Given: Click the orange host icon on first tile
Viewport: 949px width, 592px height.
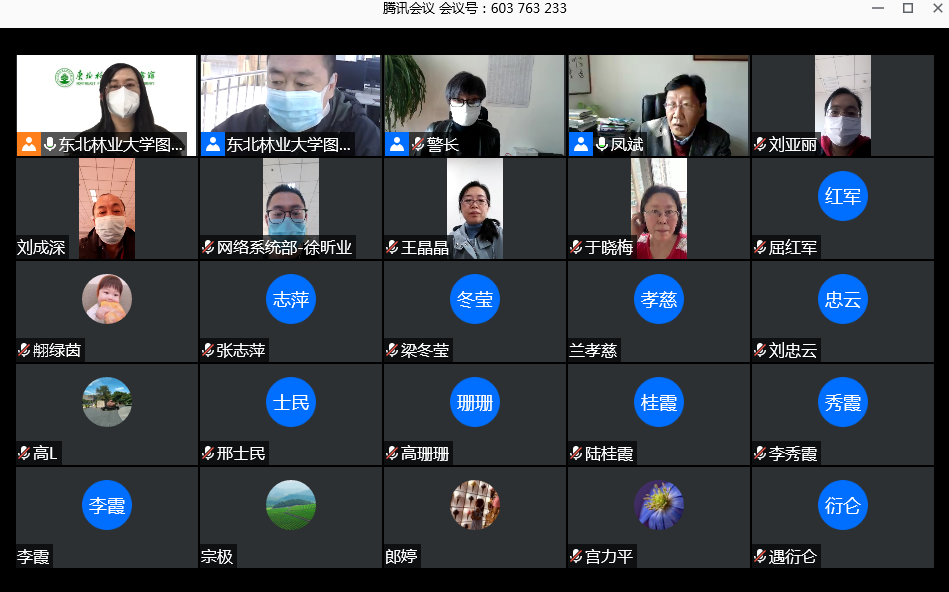Looking at the screenshot, I should 29,144.
